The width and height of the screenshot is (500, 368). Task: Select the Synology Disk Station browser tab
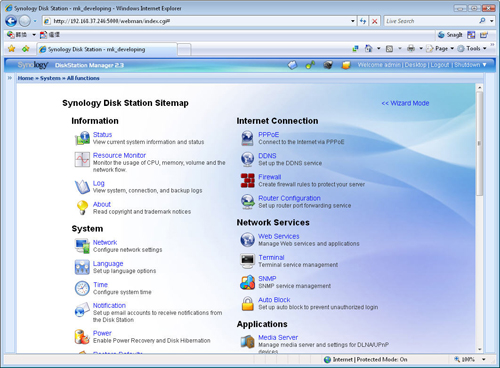coord(107,49)
